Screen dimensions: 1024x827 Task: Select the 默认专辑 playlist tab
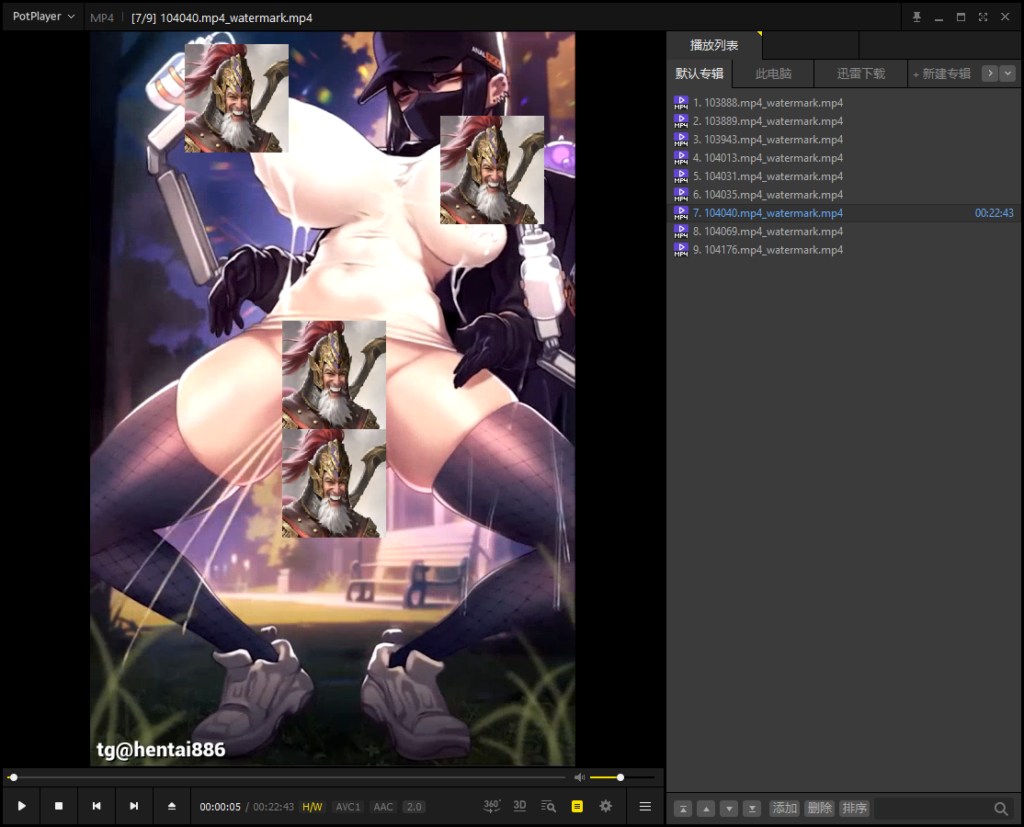(x=699, y=74)
